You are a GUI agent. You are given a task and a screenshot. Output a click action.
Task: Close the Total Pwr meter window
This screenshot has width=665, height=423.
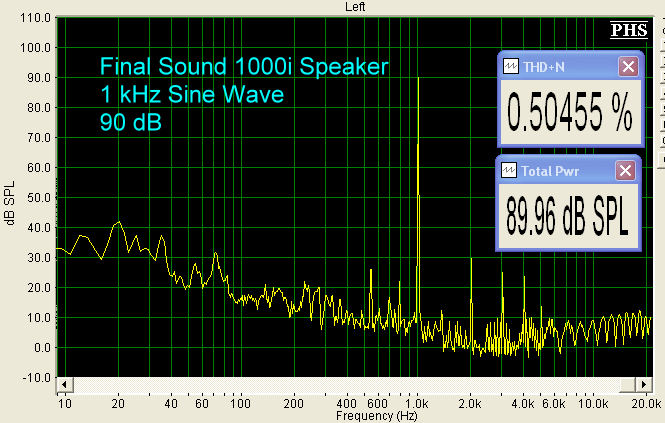tap(625, 171)
